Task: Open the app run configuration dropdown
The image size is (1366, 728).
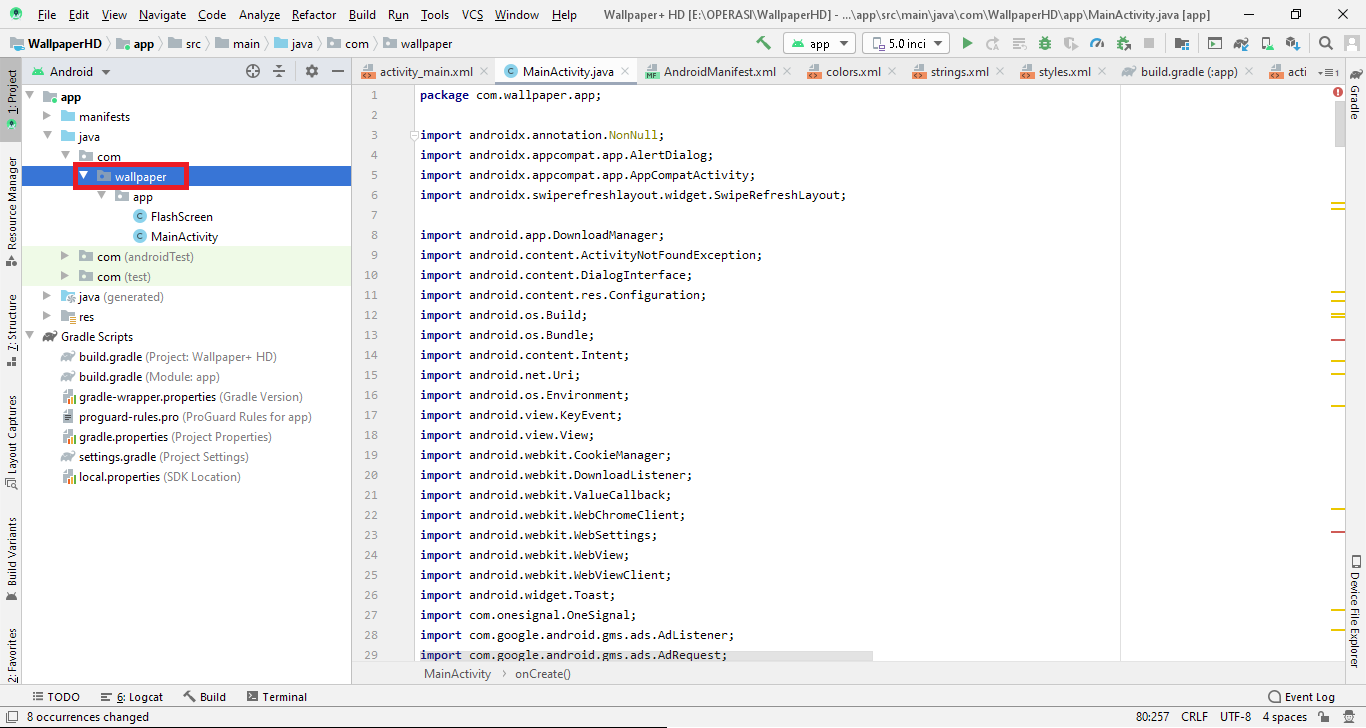Action: [819, 43]
